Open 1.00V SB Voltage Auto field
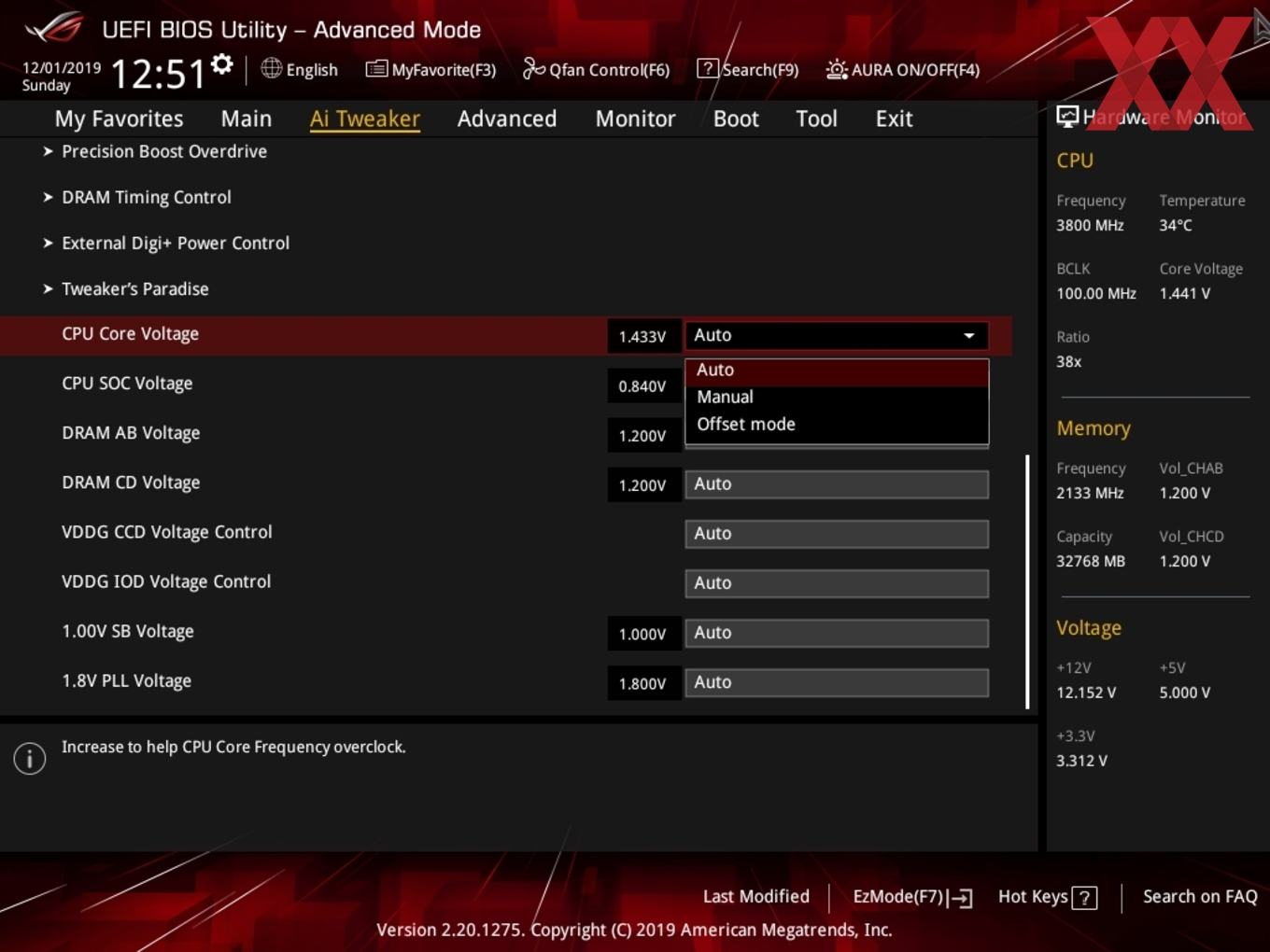Viewport: 1270px width, 952px height. 837,633
